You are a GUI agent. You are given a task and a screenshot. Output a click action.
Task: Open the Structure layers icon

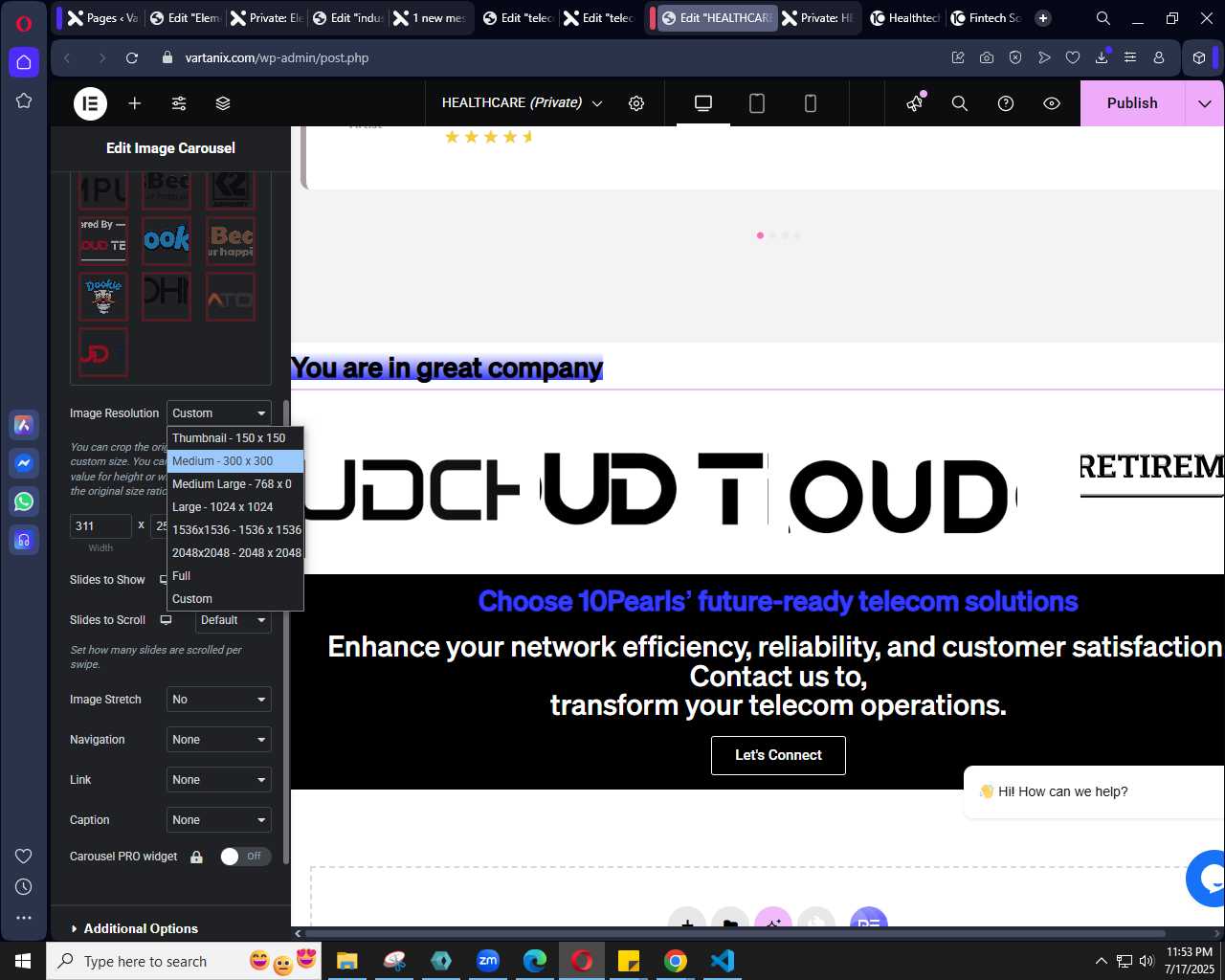point(223,103)
